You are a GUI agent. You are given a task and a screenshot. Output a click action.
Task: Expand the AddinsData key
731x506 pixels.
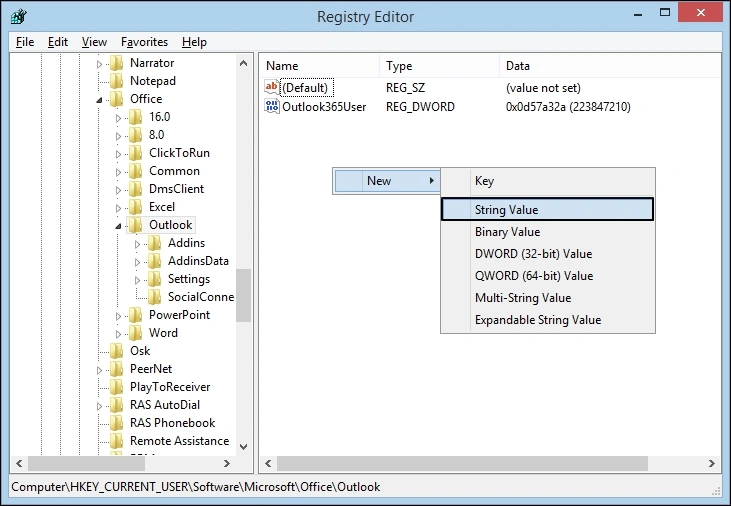click(x=138, y=262)
